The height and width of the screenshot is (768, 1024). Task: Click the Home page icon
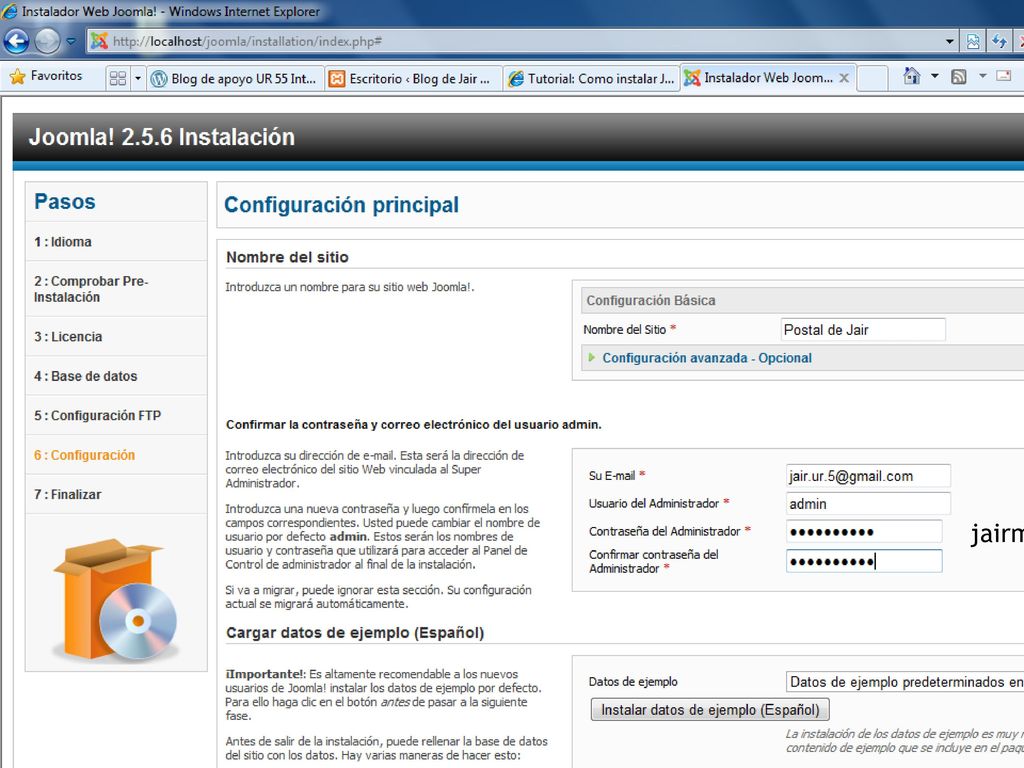coord(912,76)
